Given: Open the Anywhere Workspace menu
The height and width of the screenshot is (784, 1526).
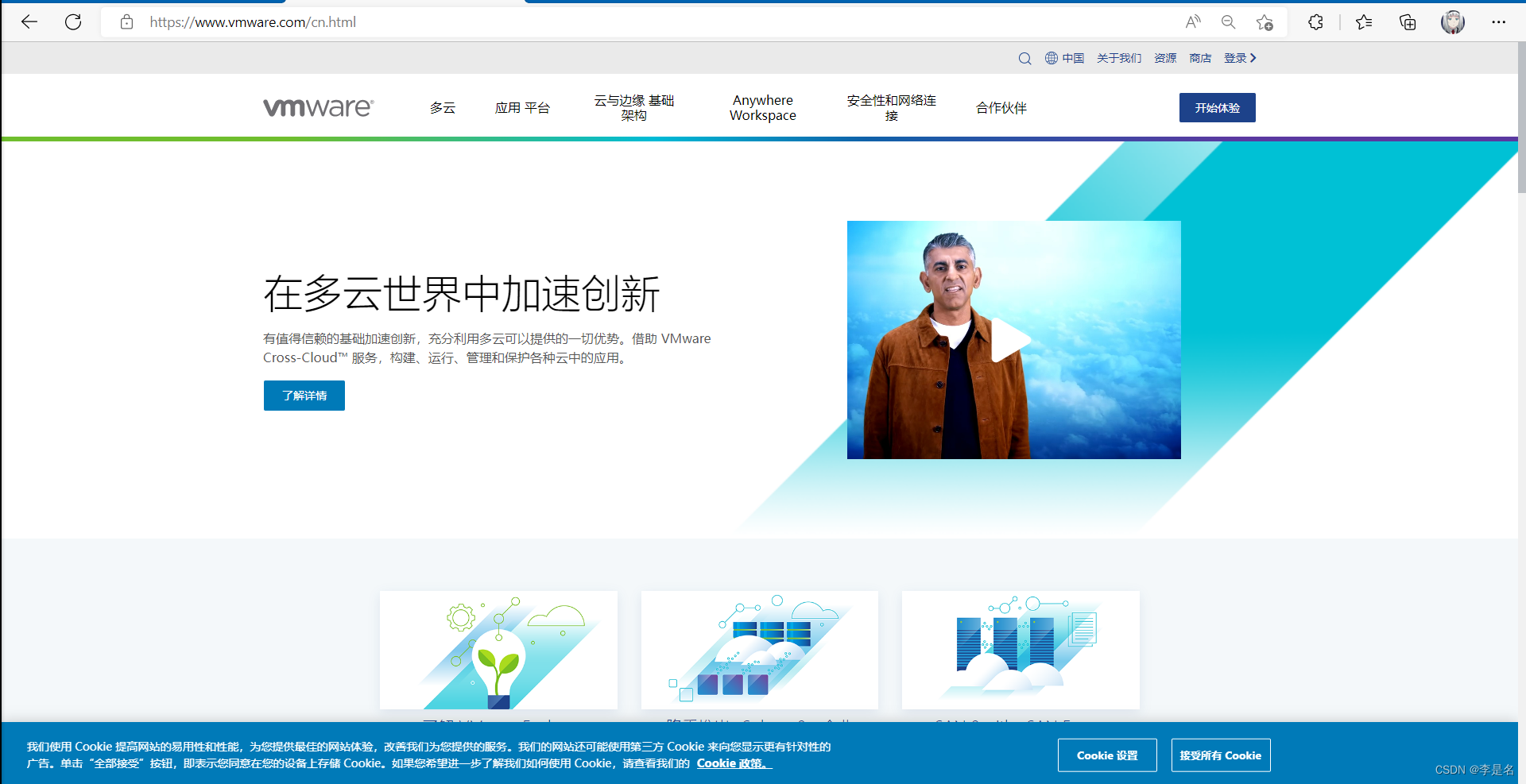Looking at the screenshot, I should (763, 108).
